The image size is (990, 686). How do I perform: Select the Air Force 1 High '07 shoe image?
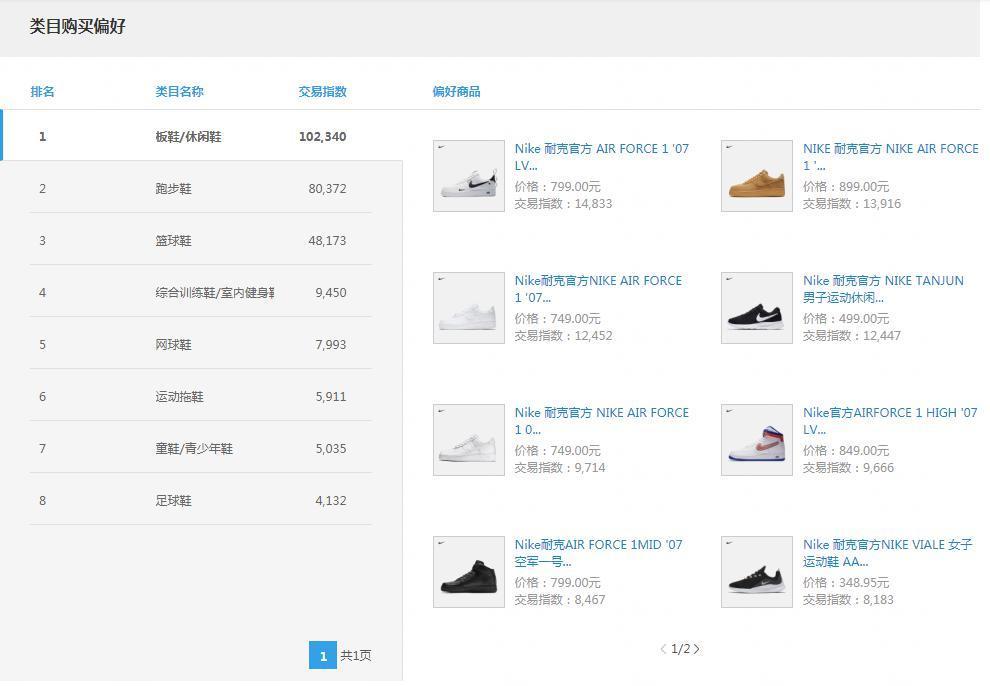pos(756,440)
